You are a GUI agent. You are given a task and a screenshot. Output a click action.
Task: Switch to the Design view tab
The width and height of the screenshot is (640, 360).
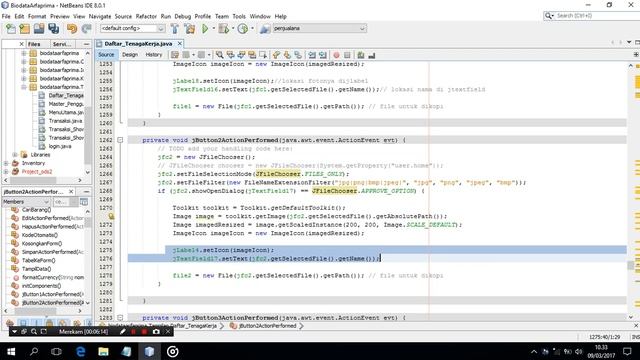130,55
